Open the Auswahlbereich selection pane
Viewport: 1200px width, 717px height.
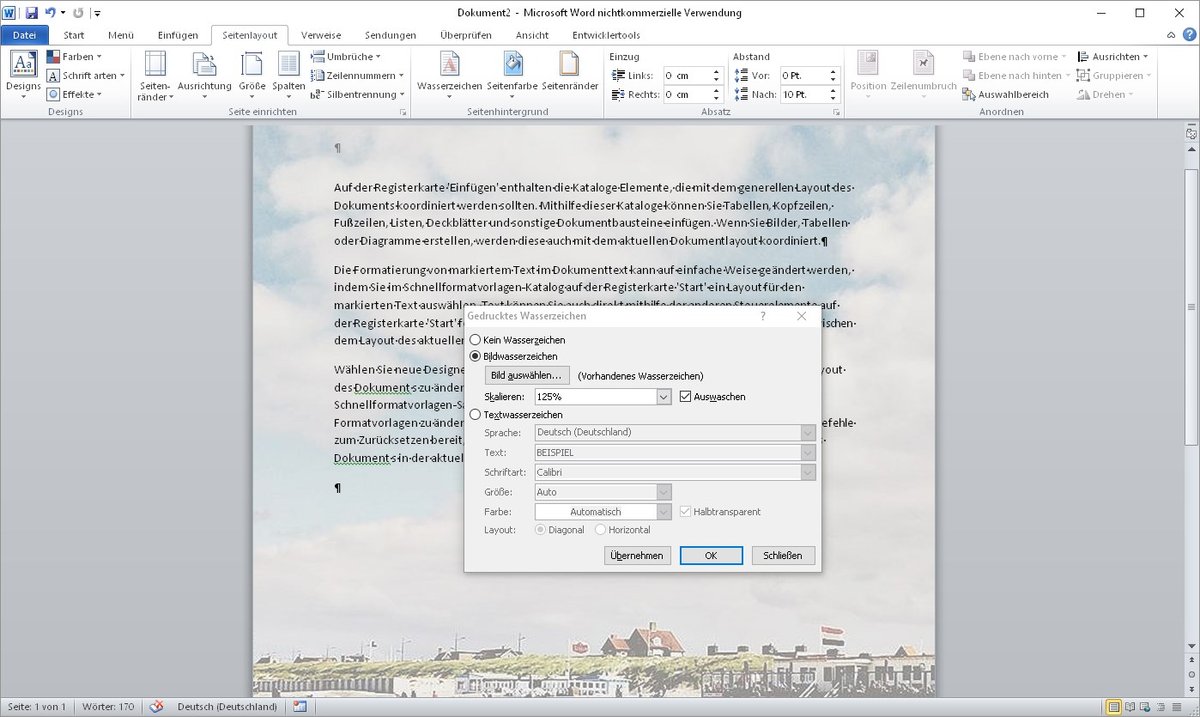click(x=1006, y=95)
